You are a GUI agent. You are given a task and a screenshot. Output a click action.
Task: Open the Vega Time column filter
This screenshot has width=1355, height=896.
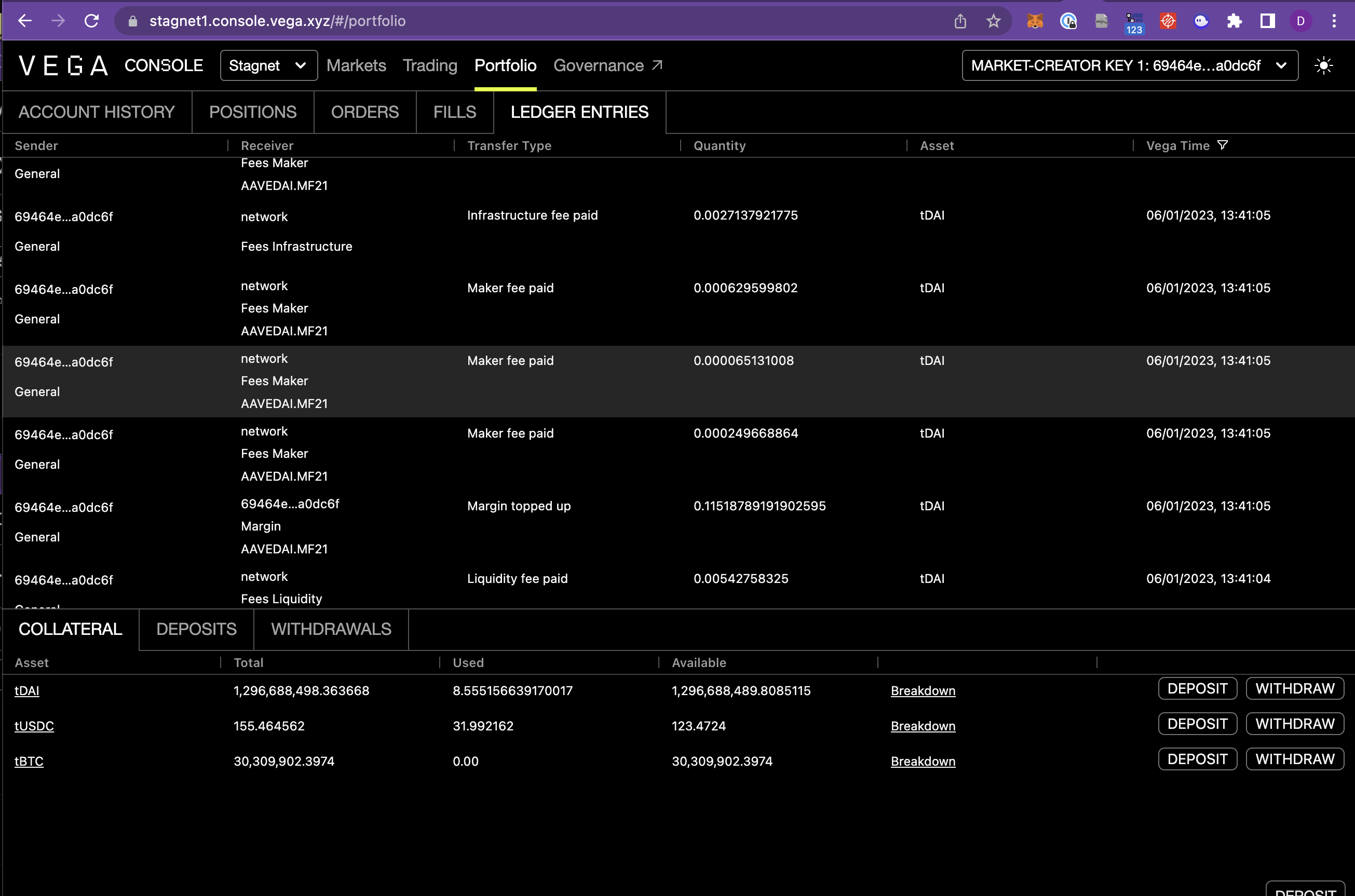(1223, 144)
